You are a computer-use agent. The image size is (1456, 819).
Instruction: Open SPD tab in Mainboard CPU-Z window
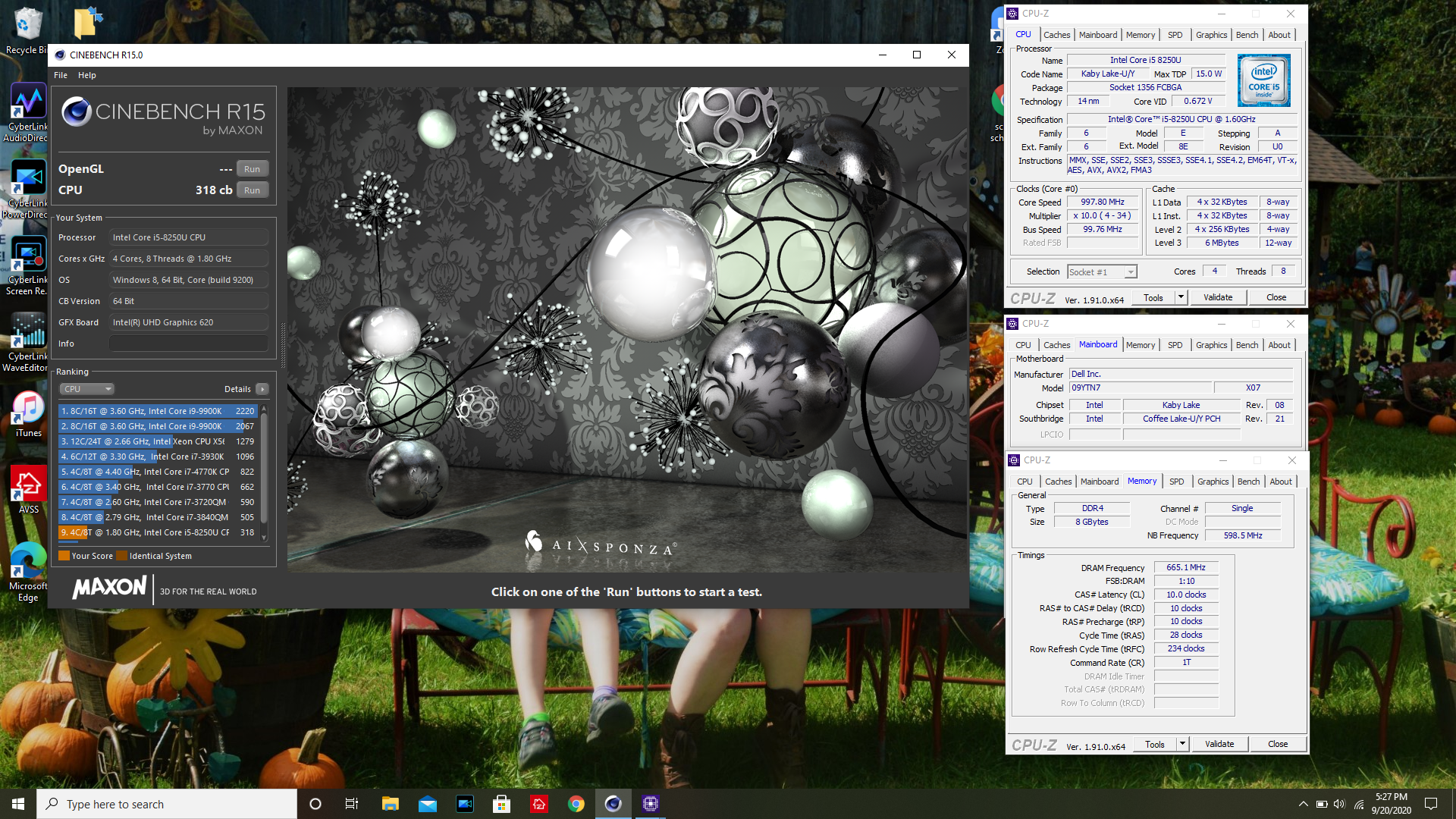click(1175, 345)
